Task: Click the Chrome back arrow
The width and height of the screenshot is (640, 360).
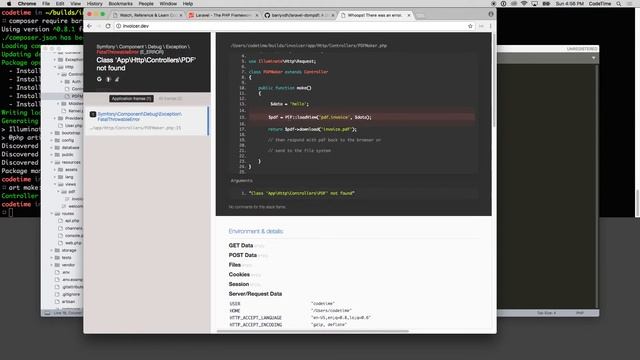Action: (89, 26)
